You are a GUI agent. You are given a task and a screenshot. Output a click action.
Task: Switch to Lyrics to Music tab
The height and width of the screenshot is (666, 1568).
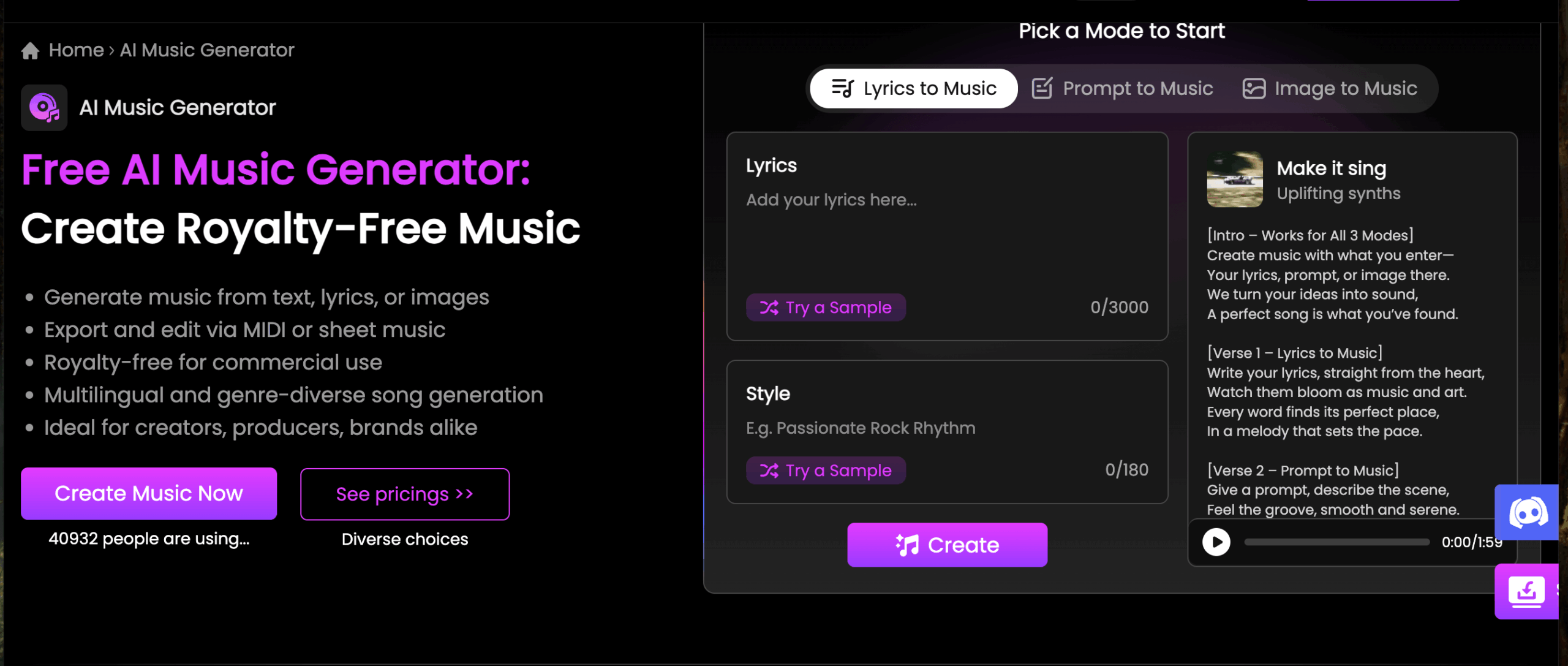click(914, 89)
